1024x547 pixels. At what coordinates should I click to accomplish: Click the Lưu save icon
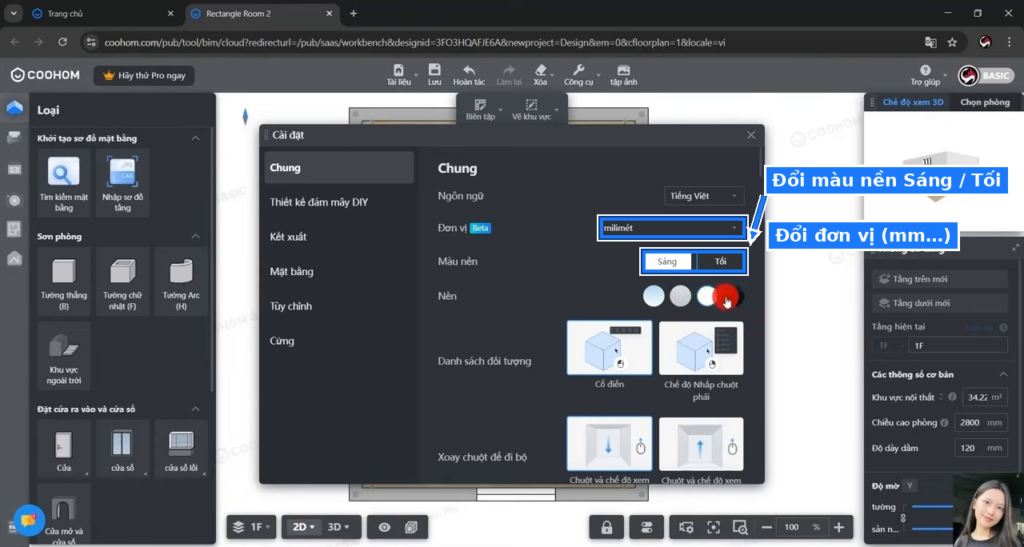click(x=434, y=70)
